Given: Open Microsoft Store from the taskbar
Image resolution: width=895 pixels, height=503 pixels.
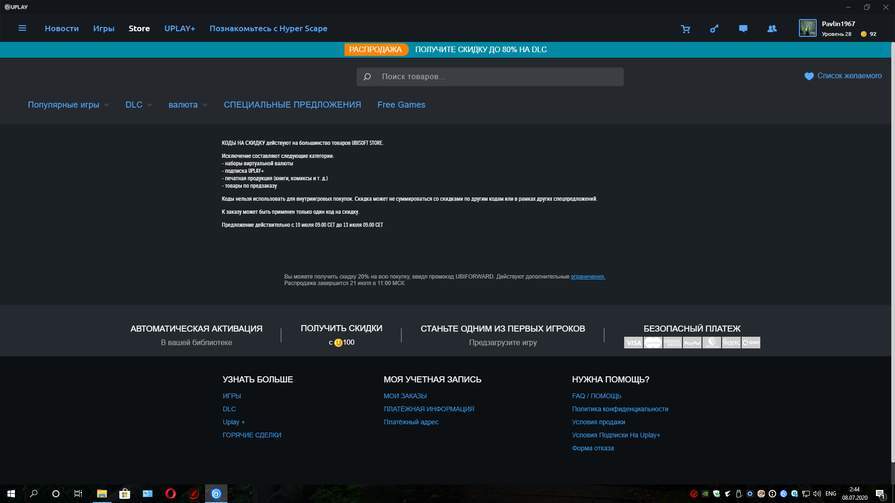Looking at the screenshot, I should click(x=124, y=494).
